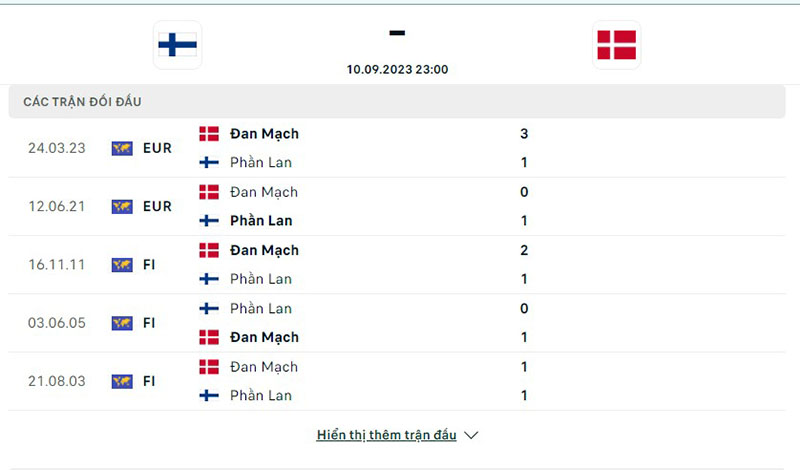This screenshot has height=470, width=800.
Task: Click the world map icon for 12.06.21 match
Action: tap(122, 207)
